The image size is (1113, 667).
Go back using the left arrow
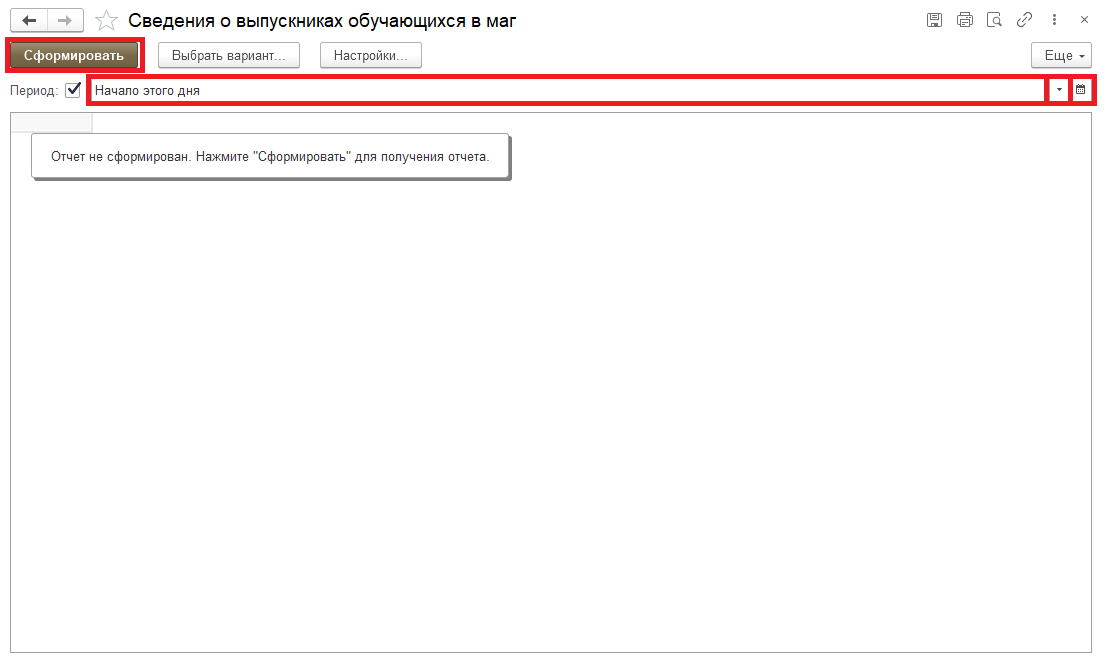(29, 20)
